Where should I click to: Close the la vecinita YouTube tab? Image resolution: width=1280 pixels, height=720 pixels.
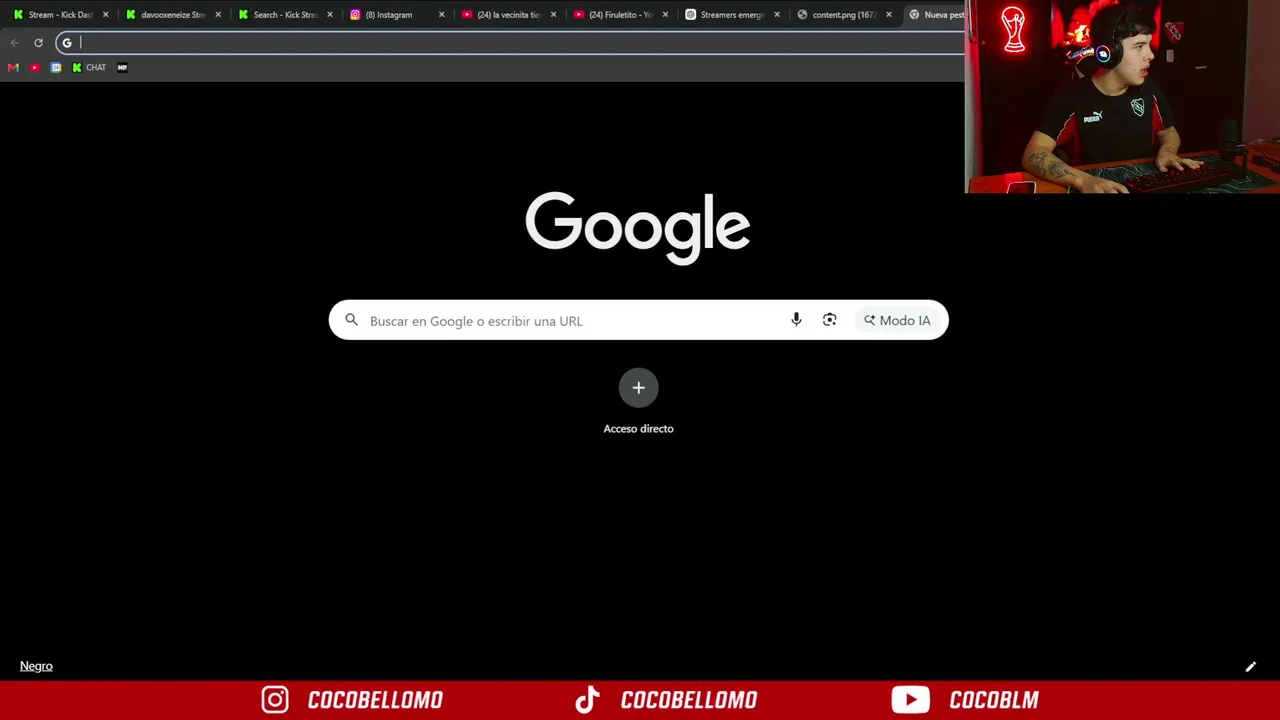553,15
